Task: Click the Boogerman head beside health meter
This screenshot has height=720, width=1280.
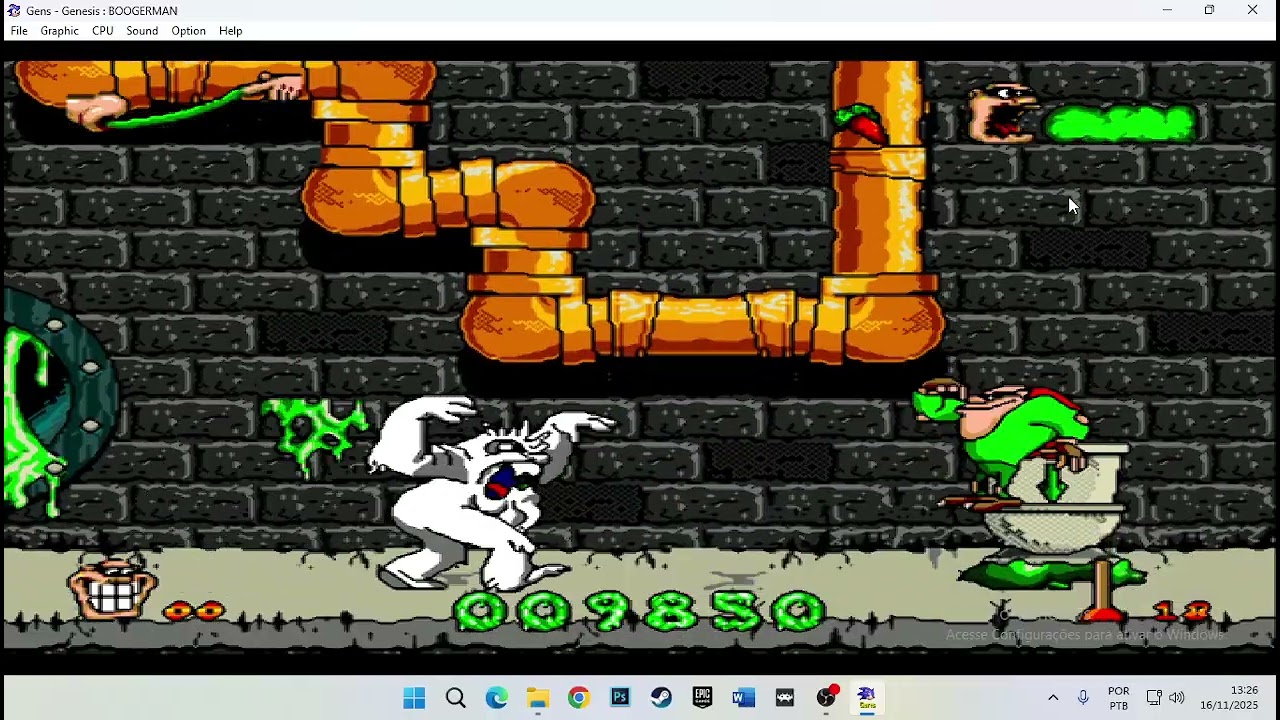Action: (x=1002, y=113)
